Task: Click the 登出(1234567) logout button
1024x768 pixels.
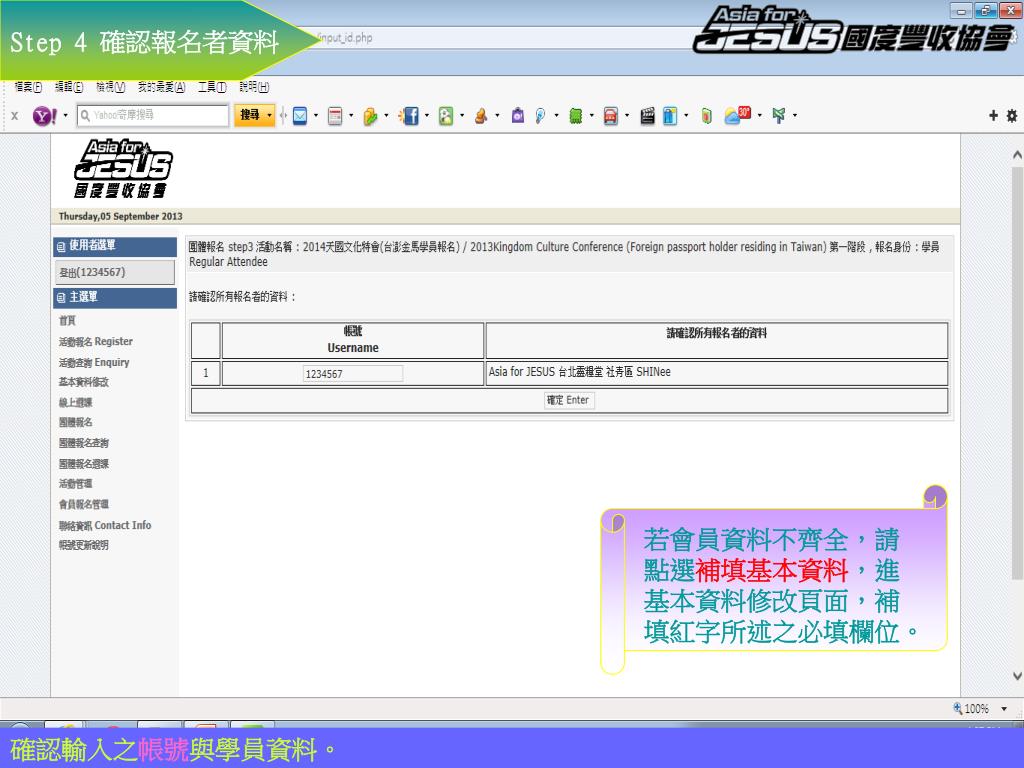Action: [x=114, y=272]
